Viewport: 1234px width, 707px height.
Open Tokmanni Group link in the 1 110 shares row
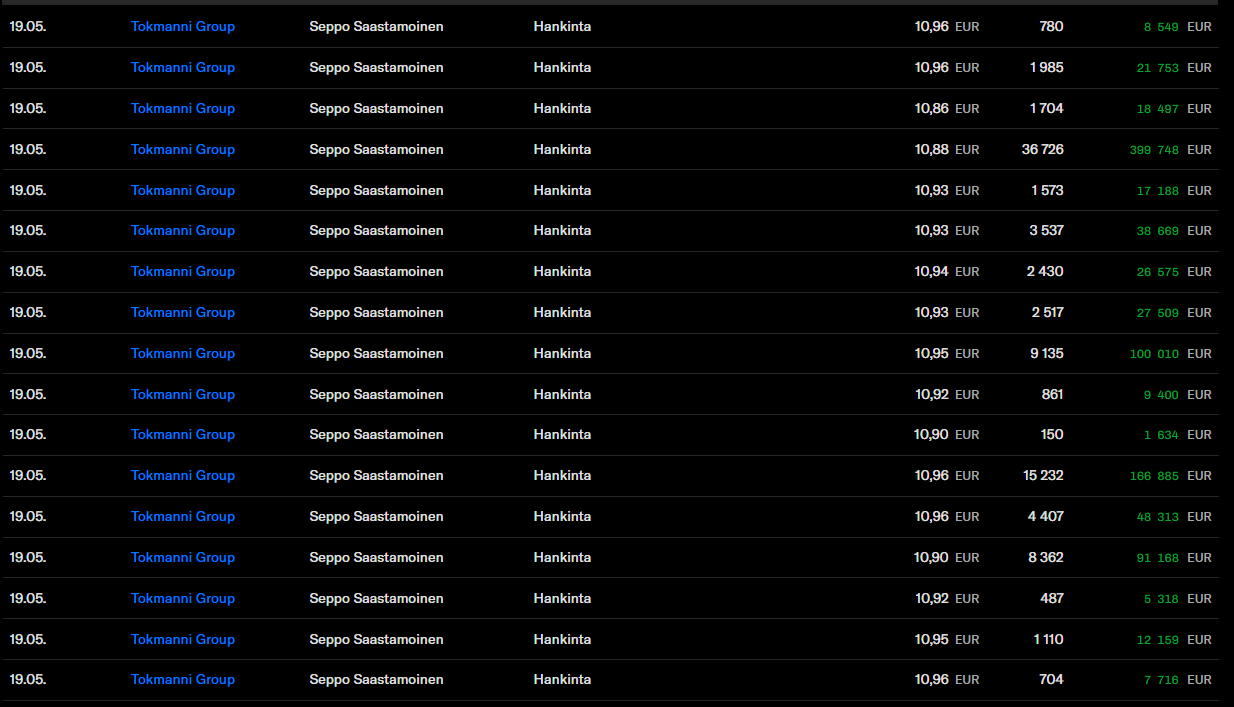tap(183, 639)
